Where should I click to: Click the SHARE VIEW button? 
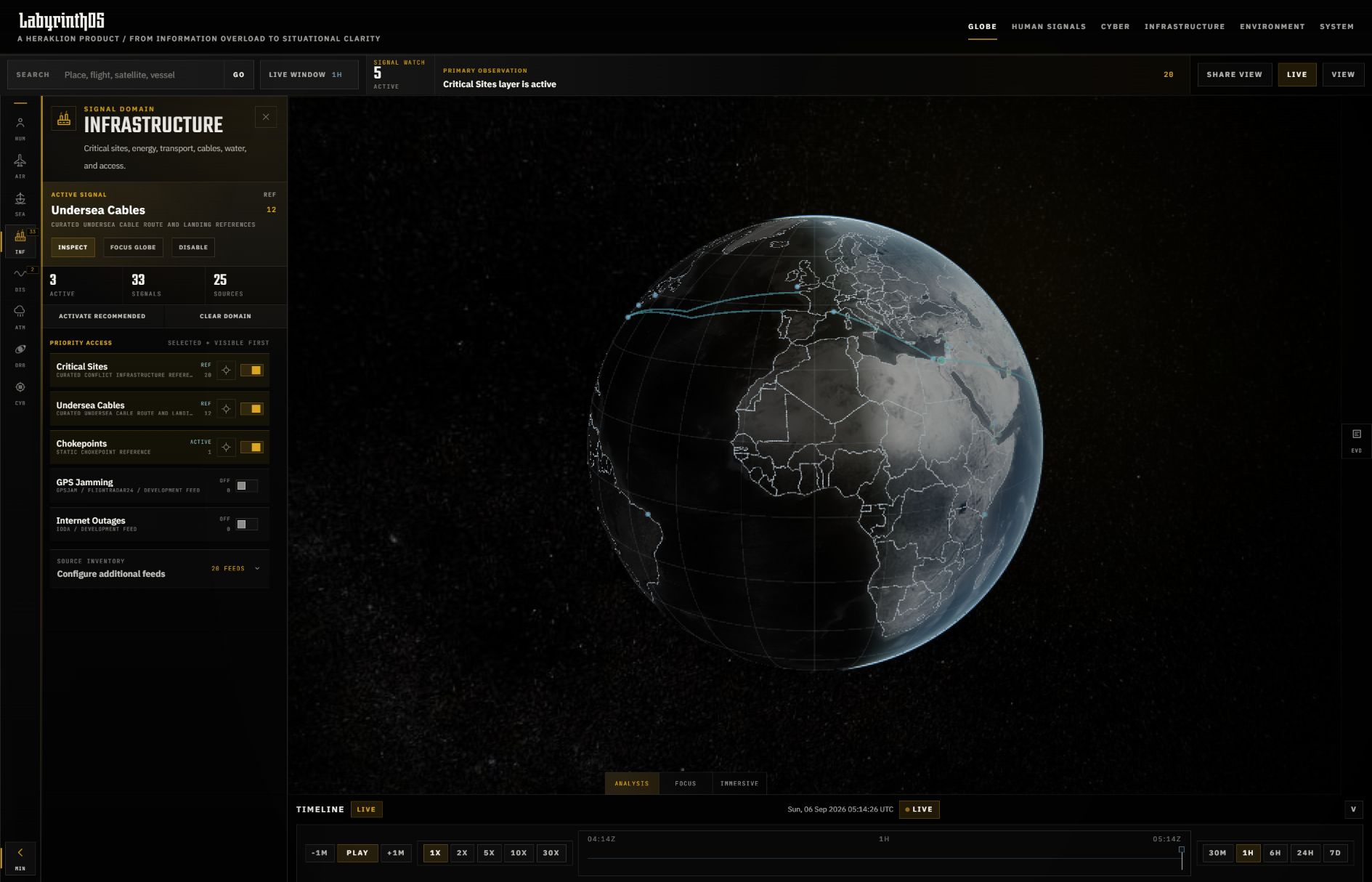(1234, 75)
